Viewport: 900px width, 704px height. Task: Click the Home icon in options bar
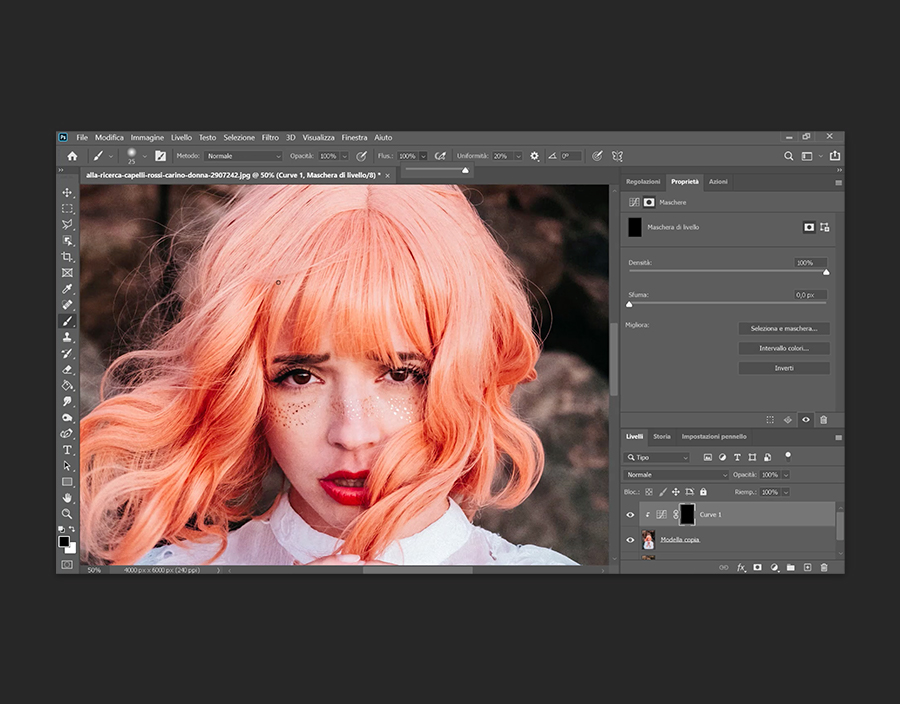tap(72, 156)
